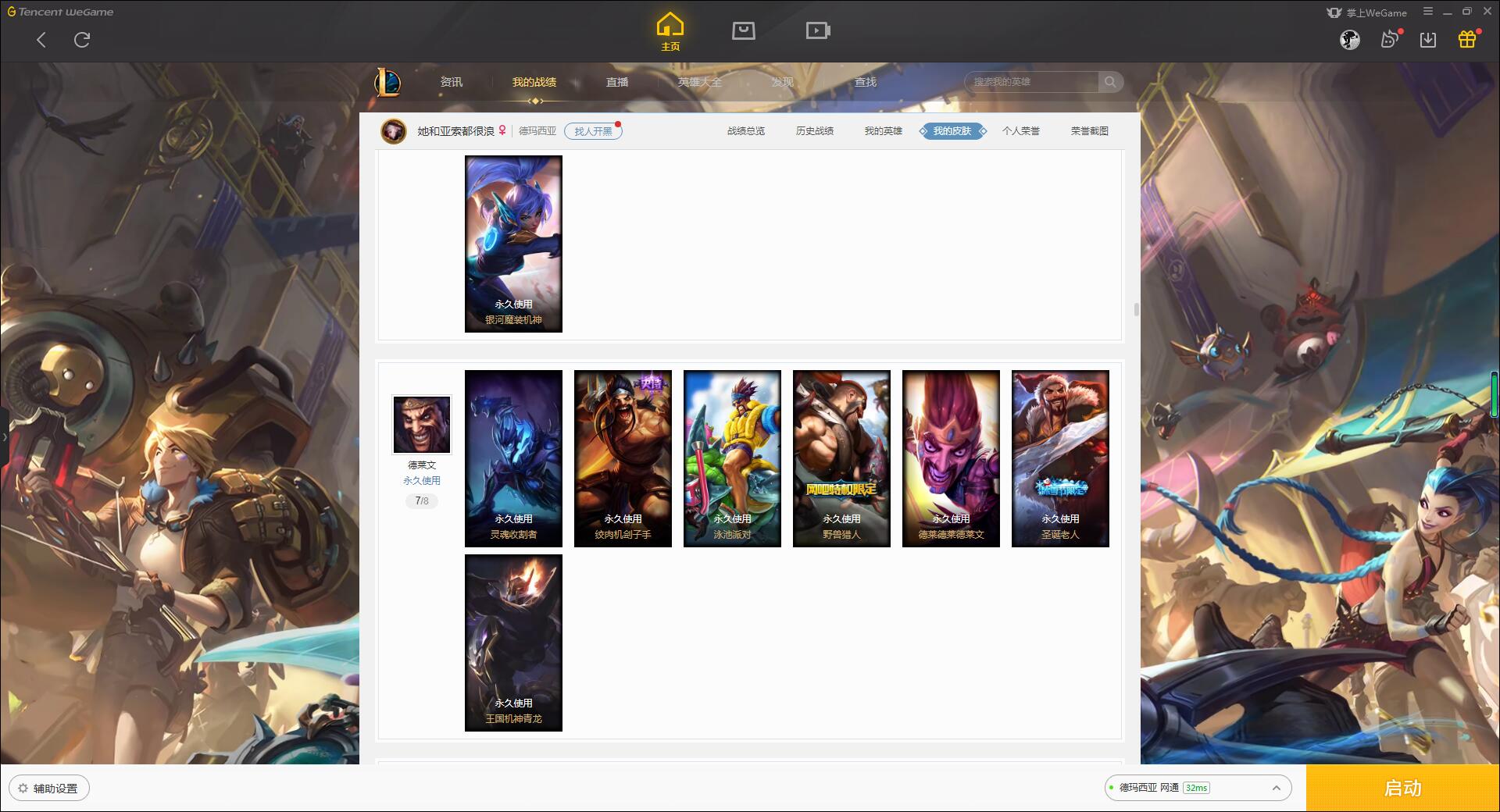Click the Tencent WeGame logo

[60, 12]
